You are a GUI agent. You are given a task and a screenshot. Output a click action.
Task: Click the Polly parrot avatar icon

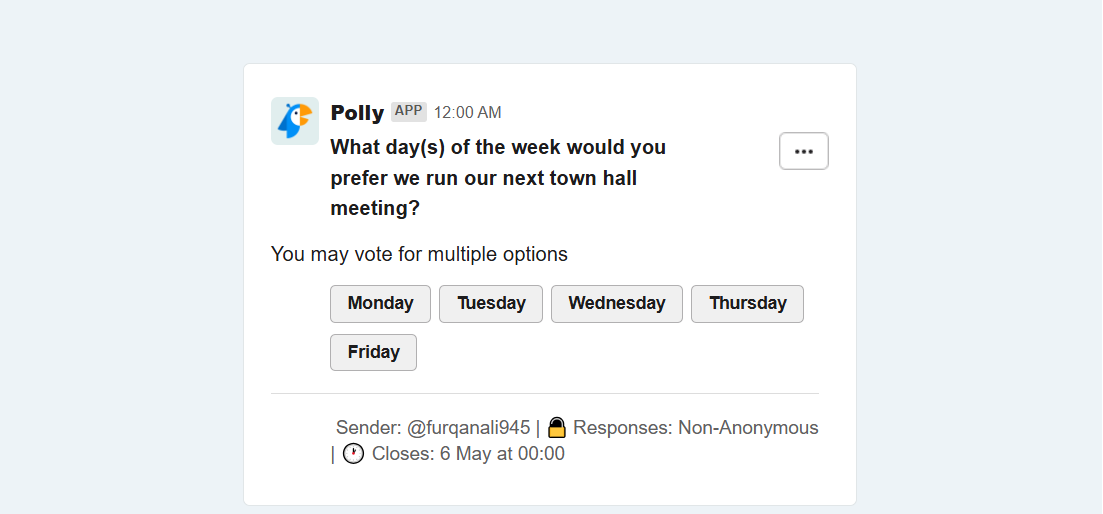pos(295,121)
